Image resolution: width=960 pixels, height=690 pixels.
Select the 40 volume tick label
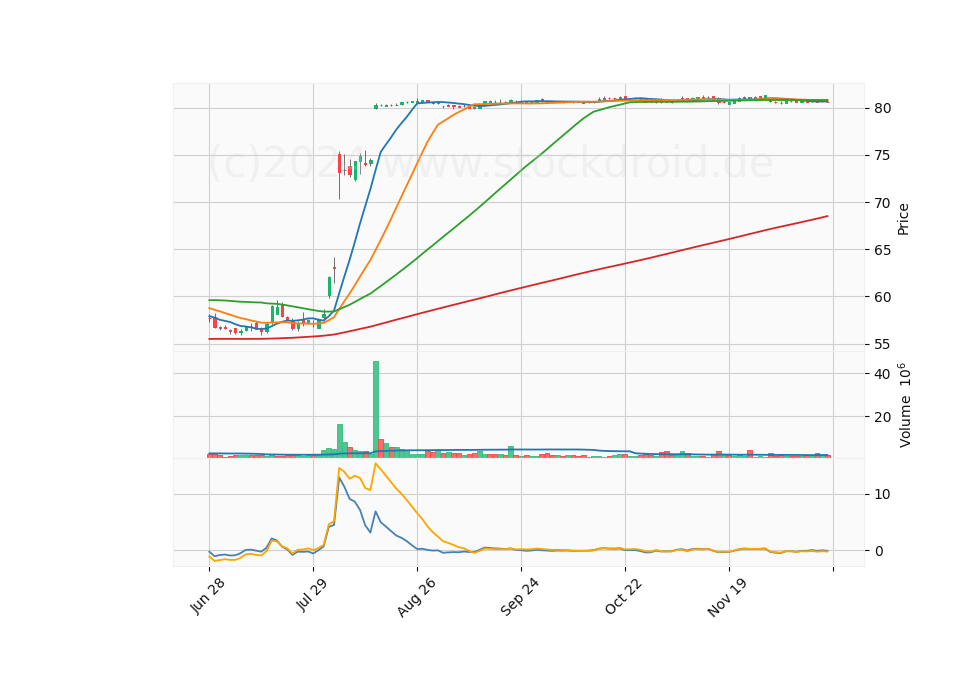882,374
